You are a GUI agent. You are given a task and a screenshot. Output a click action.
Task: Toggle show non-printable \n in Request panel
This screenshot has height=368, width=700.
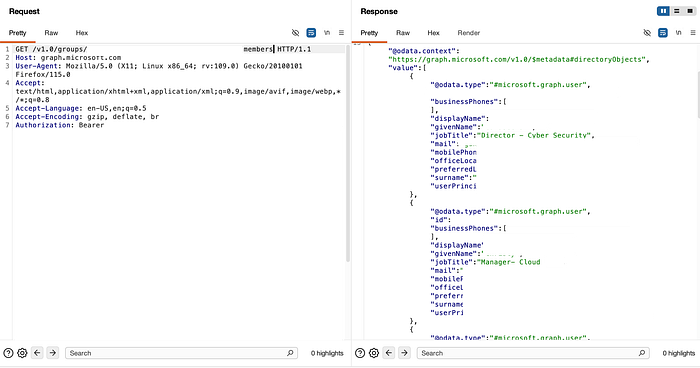[327, 33]
